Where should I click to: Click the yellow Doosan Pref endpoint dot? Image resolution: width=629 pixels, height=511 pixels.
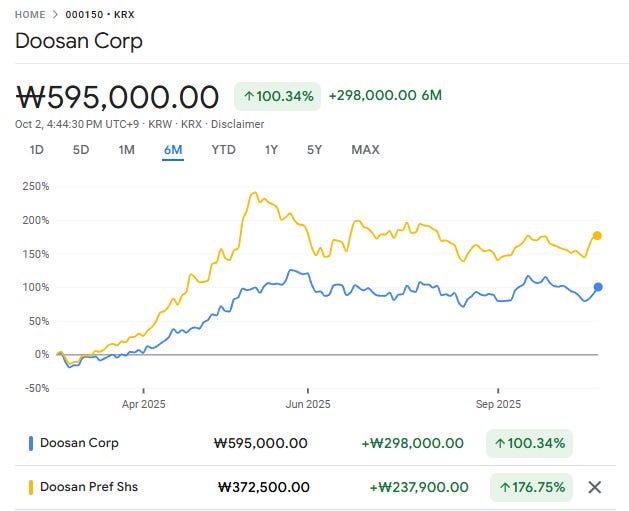[597, 235]
